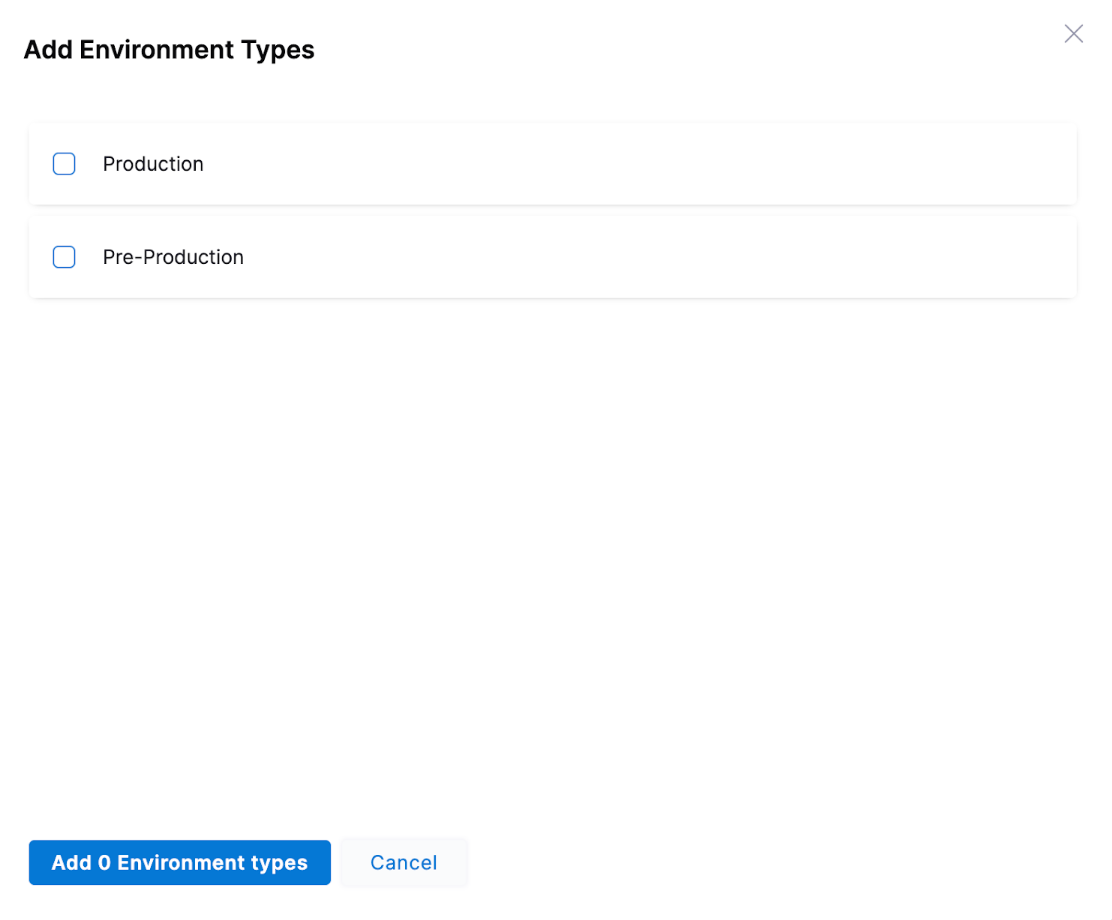Select the Production environment type row
The image size is (1112, 920).
pyautogui.click(x=552, y=164)
